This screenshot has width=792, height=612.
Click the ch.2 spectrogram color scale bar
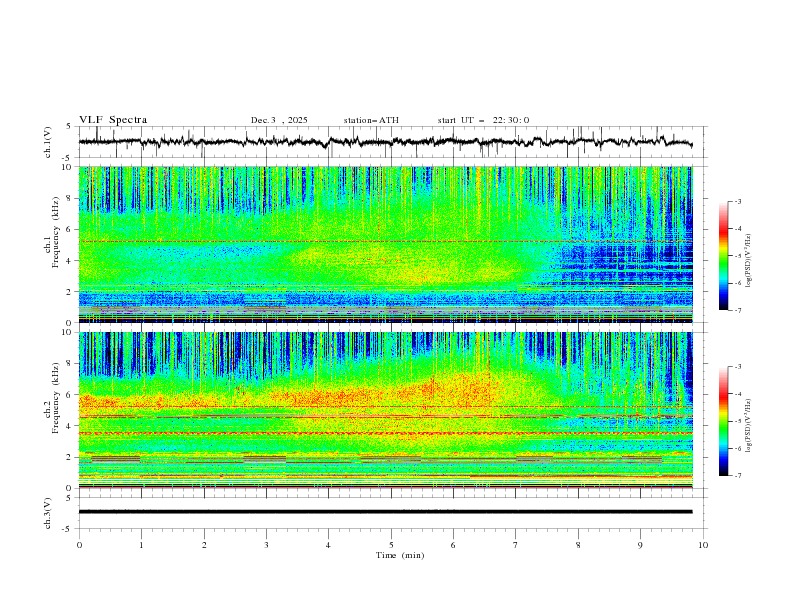click(723, 421)
